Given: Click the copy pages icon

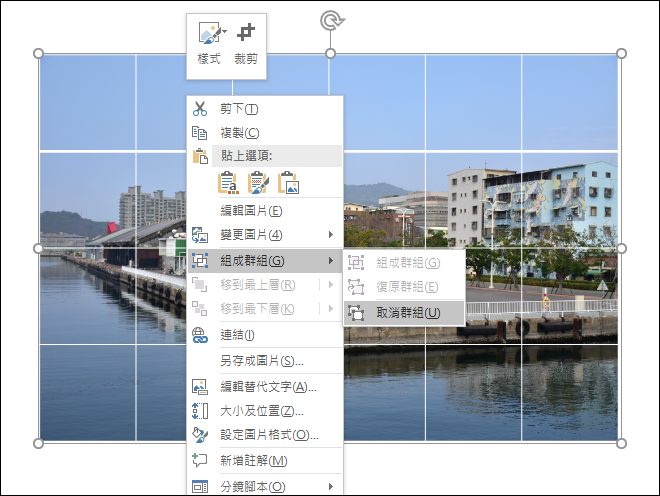Looking at the screenshot, I should tap(200, 133).
